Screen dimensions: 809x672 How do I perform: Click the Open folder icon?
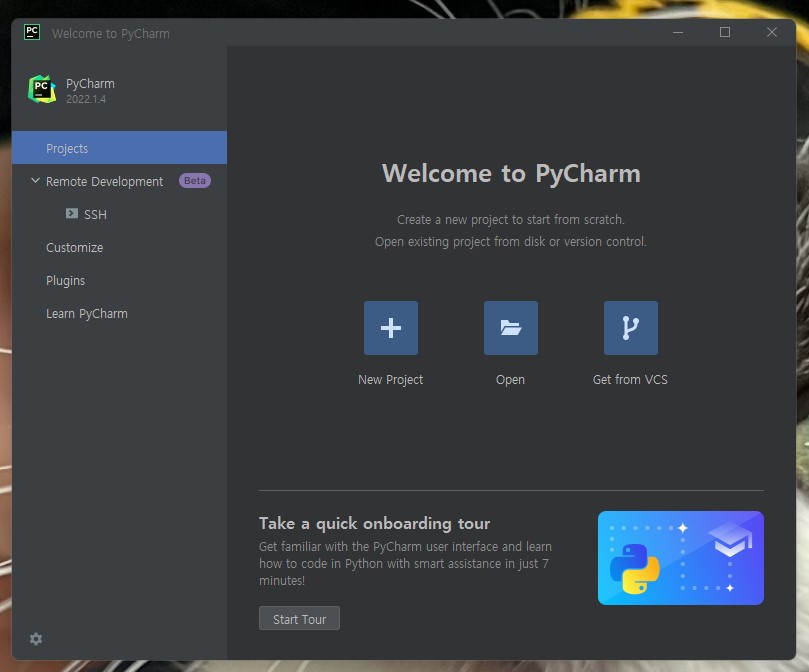click(511, 328)
